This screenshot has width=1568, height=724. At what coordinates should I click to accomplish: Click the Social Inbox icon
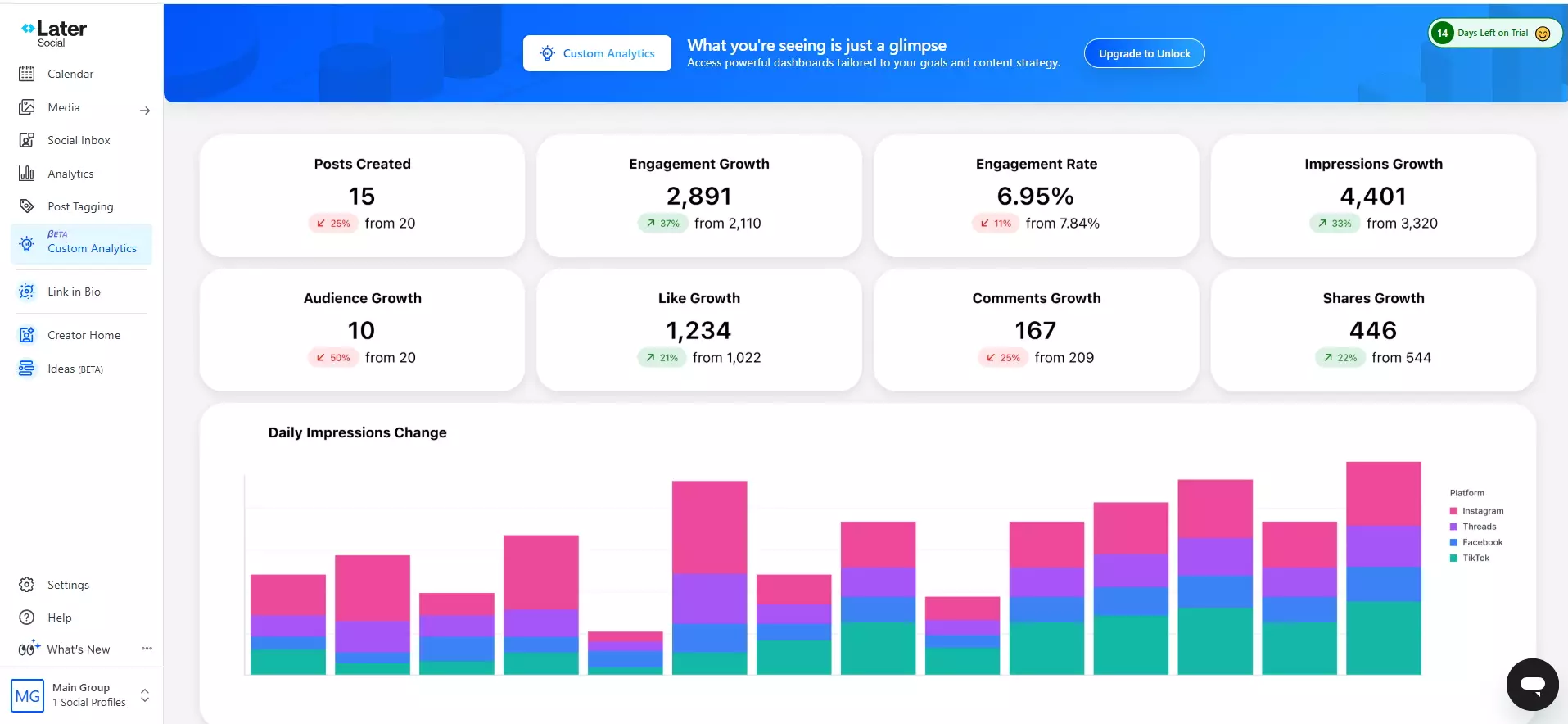point(27,140)
